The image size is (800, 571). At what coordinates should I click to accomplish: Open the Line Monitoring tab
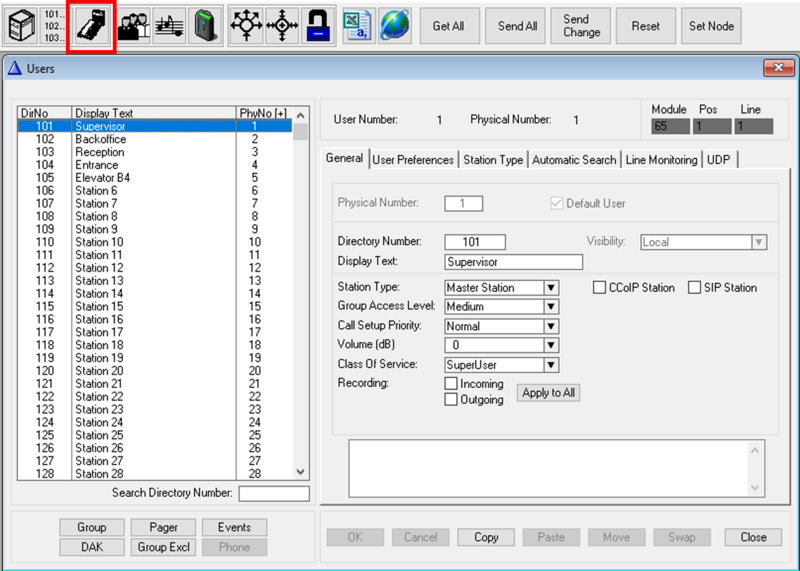(x=661, y=160)
